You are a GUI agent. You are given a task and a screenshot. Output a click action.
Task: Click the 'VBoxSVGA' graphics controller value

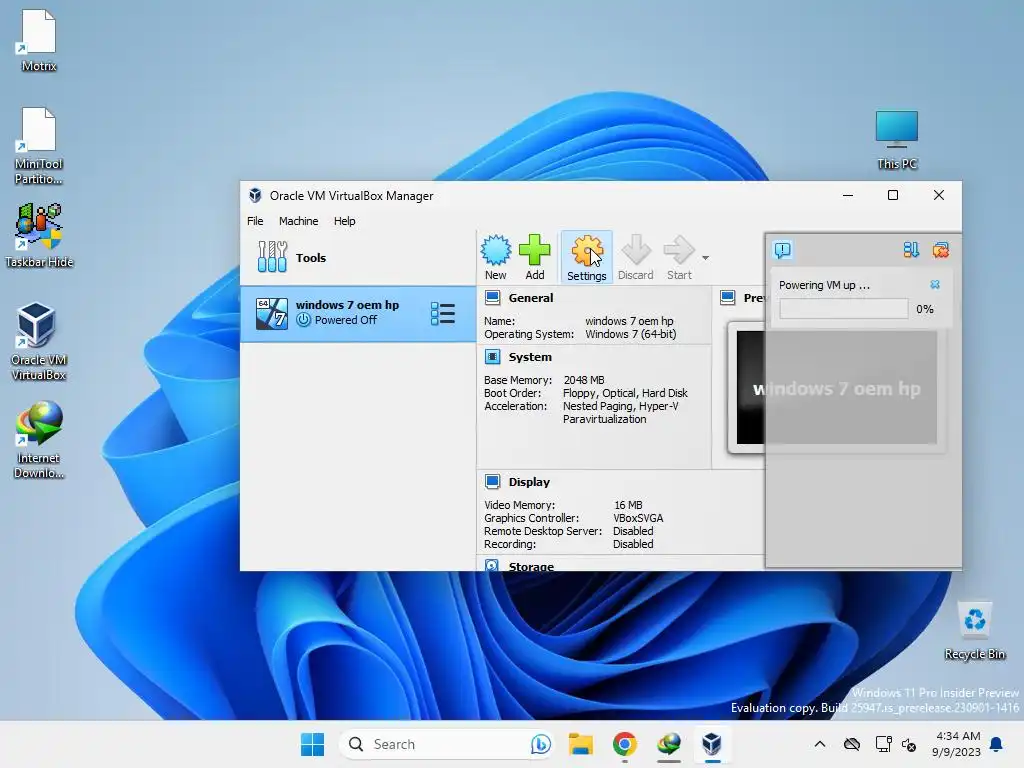638,518
